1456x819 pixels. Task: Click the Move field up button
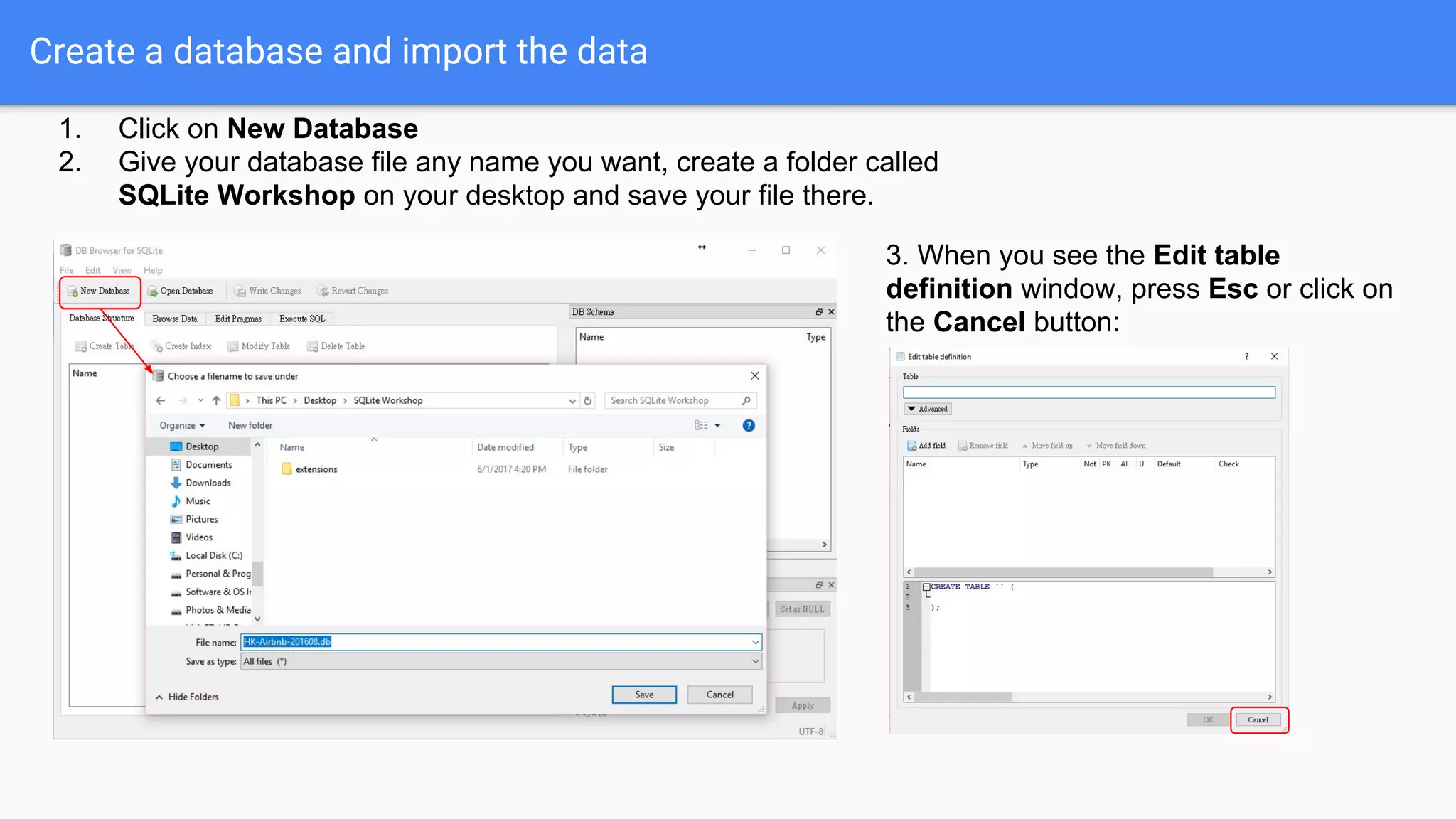pyautogui.click(x=1047, y=446)
